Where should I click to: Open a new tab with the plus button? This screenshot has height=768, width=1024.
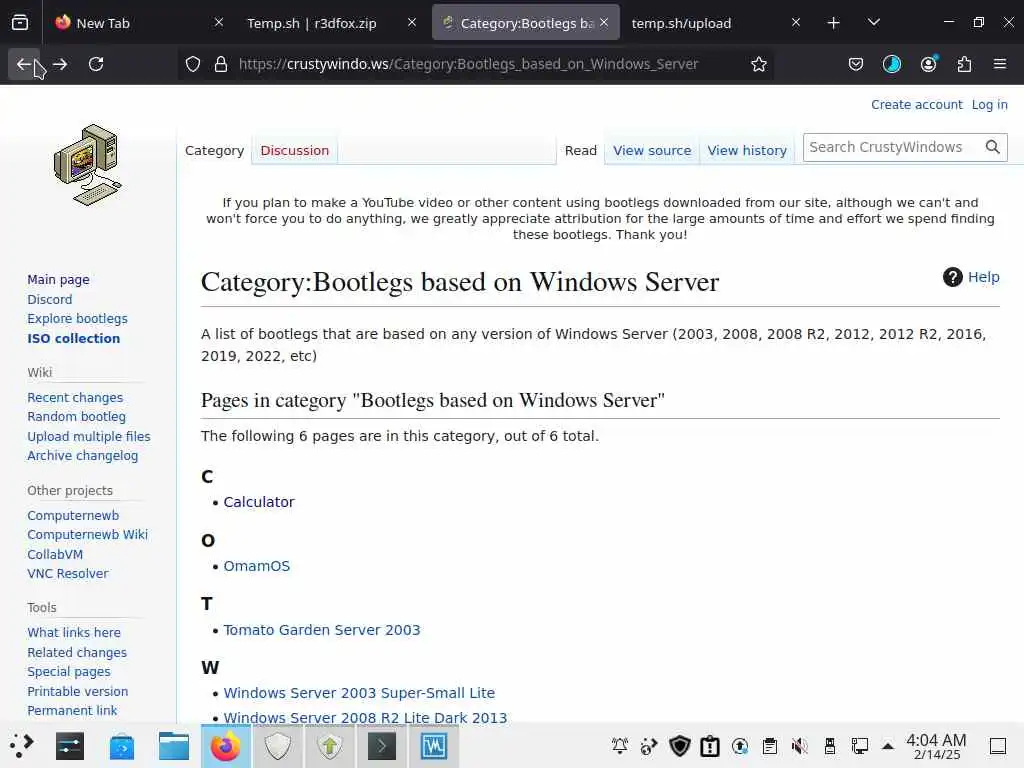(833, 23)
